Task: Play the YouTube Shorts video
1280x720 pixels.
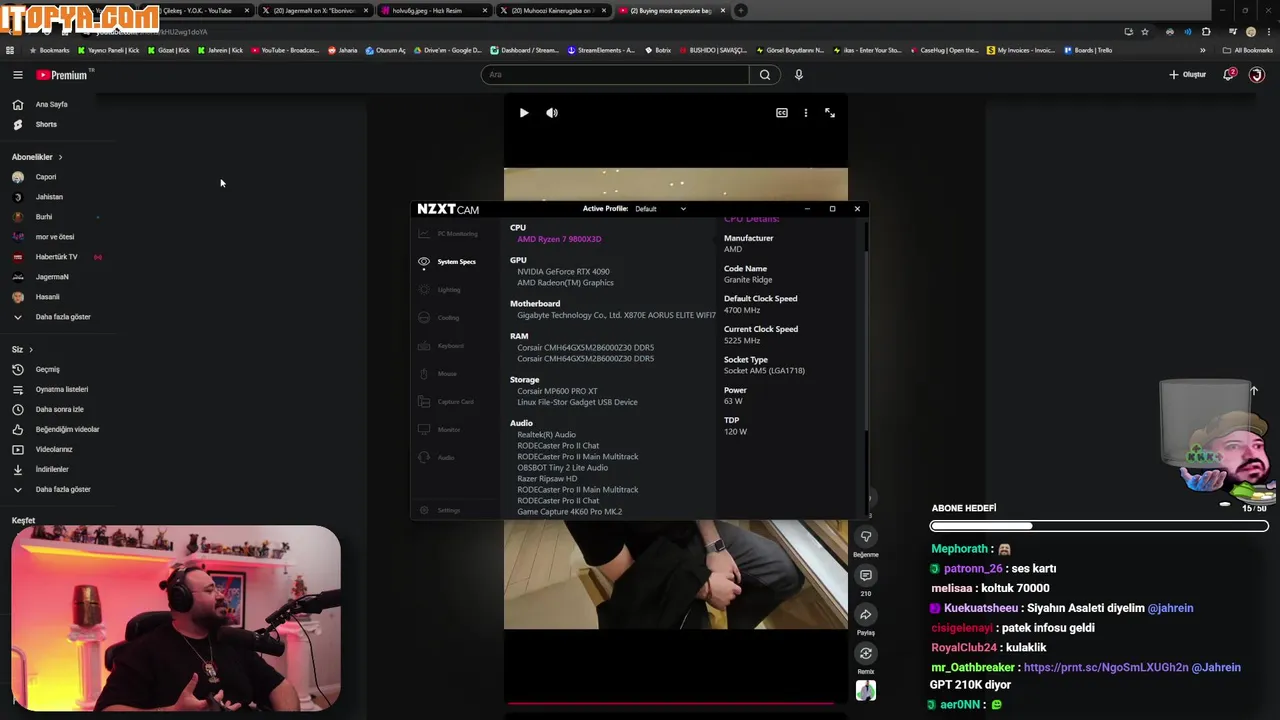Action: [x=523, y=113]
